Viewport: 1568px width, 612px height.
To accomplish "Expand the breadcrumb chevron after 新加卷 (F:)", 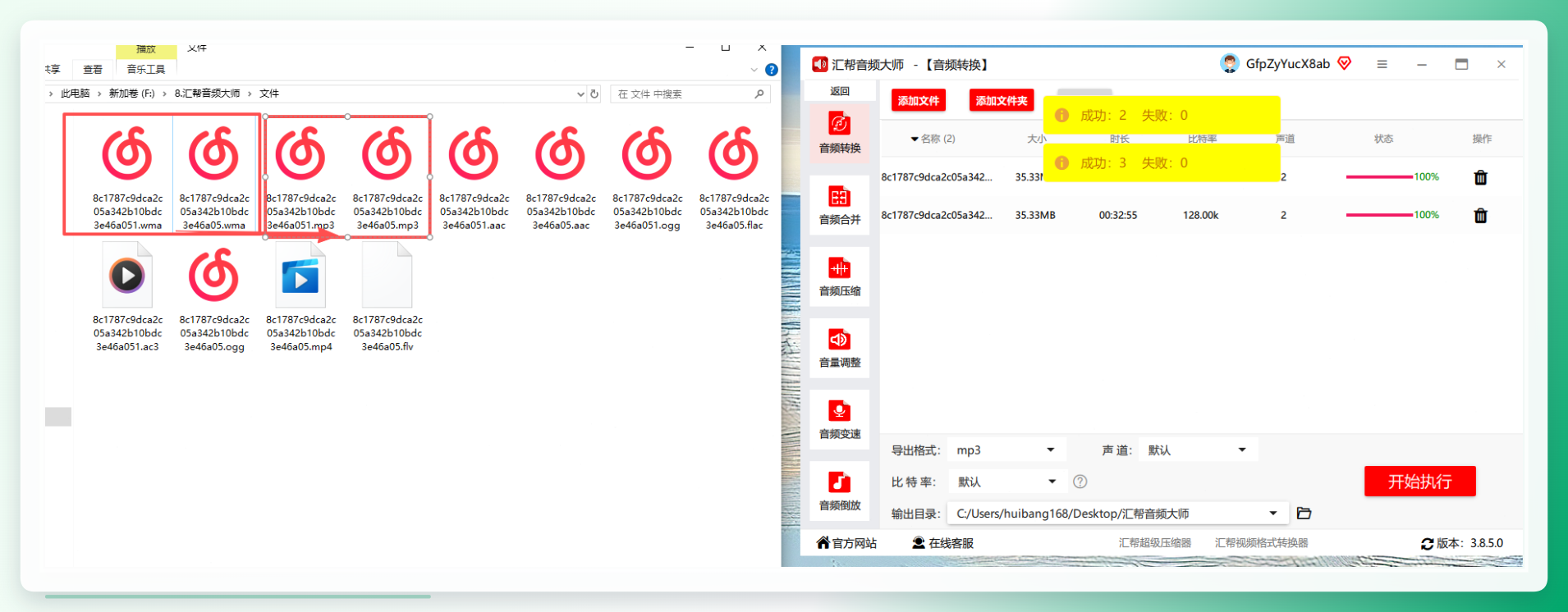I will [x=164, y=94].
